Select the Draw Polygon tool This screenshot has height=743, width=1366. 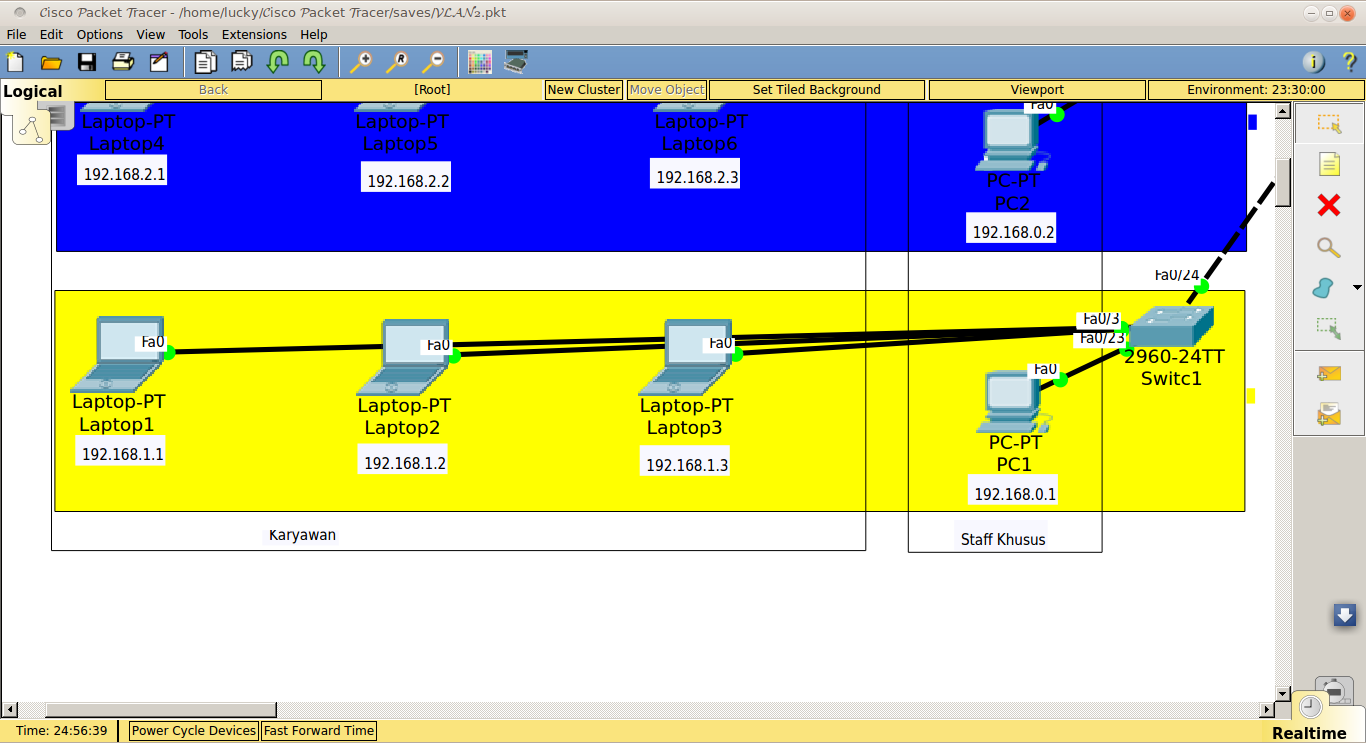pyautogui.click(x=1322, y=288)
